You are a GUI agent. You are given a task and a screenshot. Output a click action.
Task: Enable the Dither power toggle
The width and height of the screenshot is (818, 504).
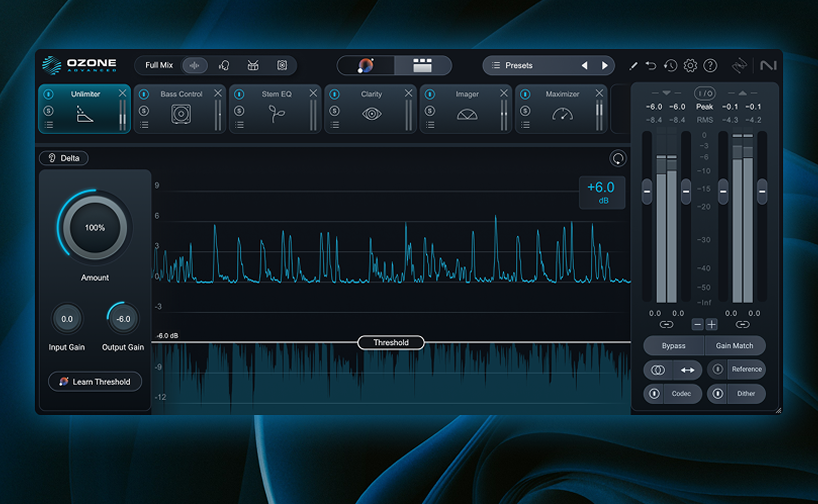pos(718,393)
